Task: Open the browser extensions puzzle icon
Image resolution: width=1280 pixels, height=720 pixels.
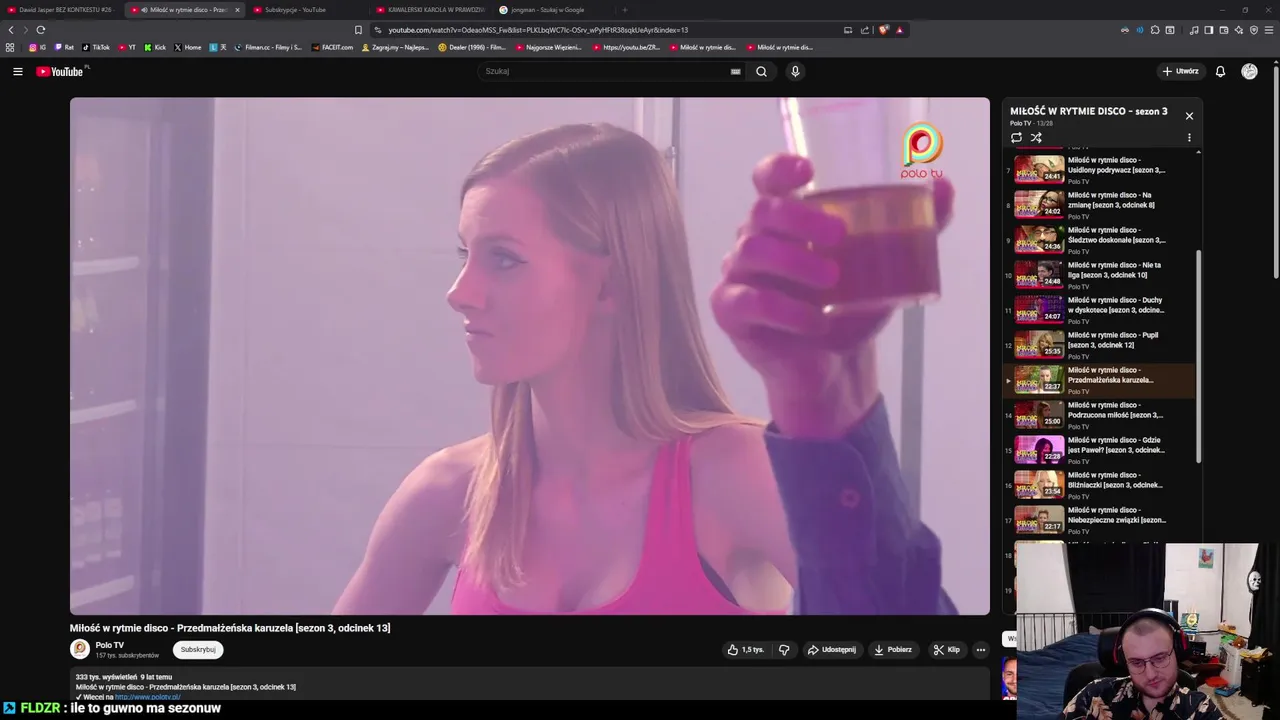Action: click(1155, 30)
